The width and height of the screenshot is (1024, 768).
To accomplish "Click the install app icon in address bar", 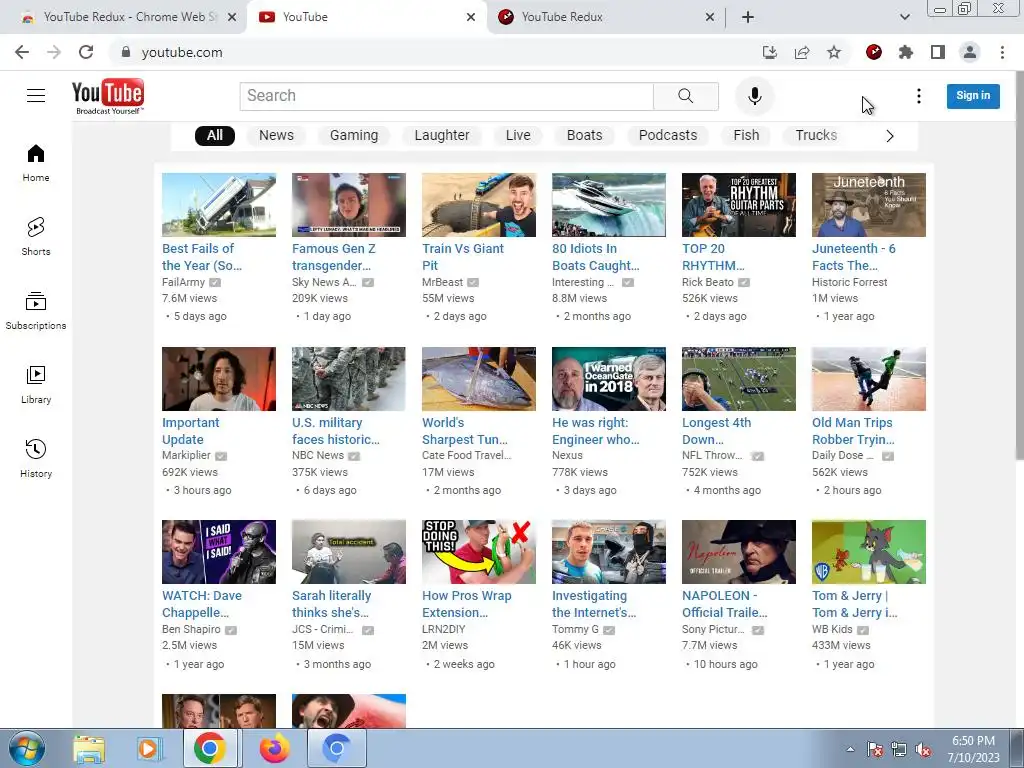I will coord(770,52).
